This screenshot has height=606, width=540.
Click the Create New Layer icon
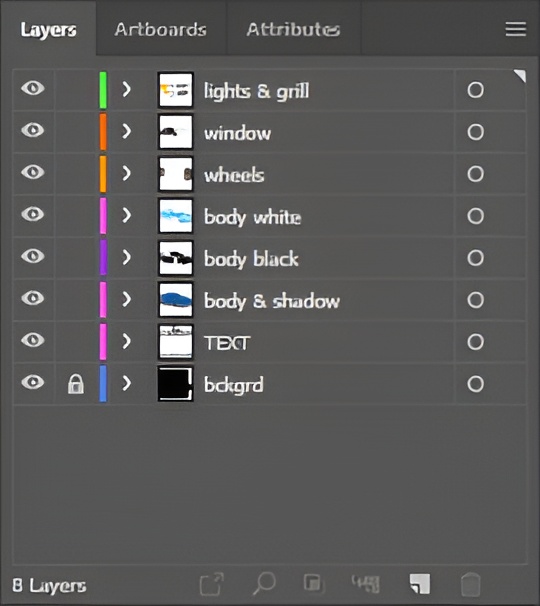tap(420, 584)
